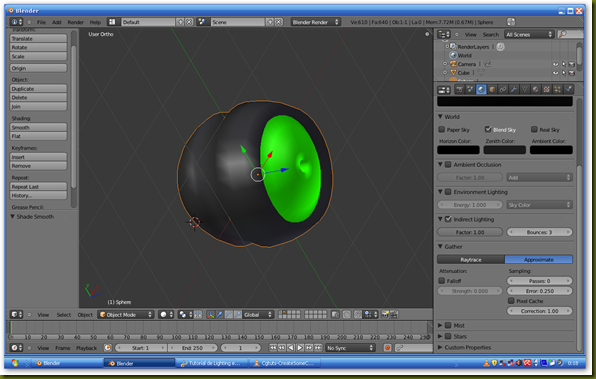Select the translate manipulator arrow icon
This screenshot has width=596, height=379.
pos(219,315)
